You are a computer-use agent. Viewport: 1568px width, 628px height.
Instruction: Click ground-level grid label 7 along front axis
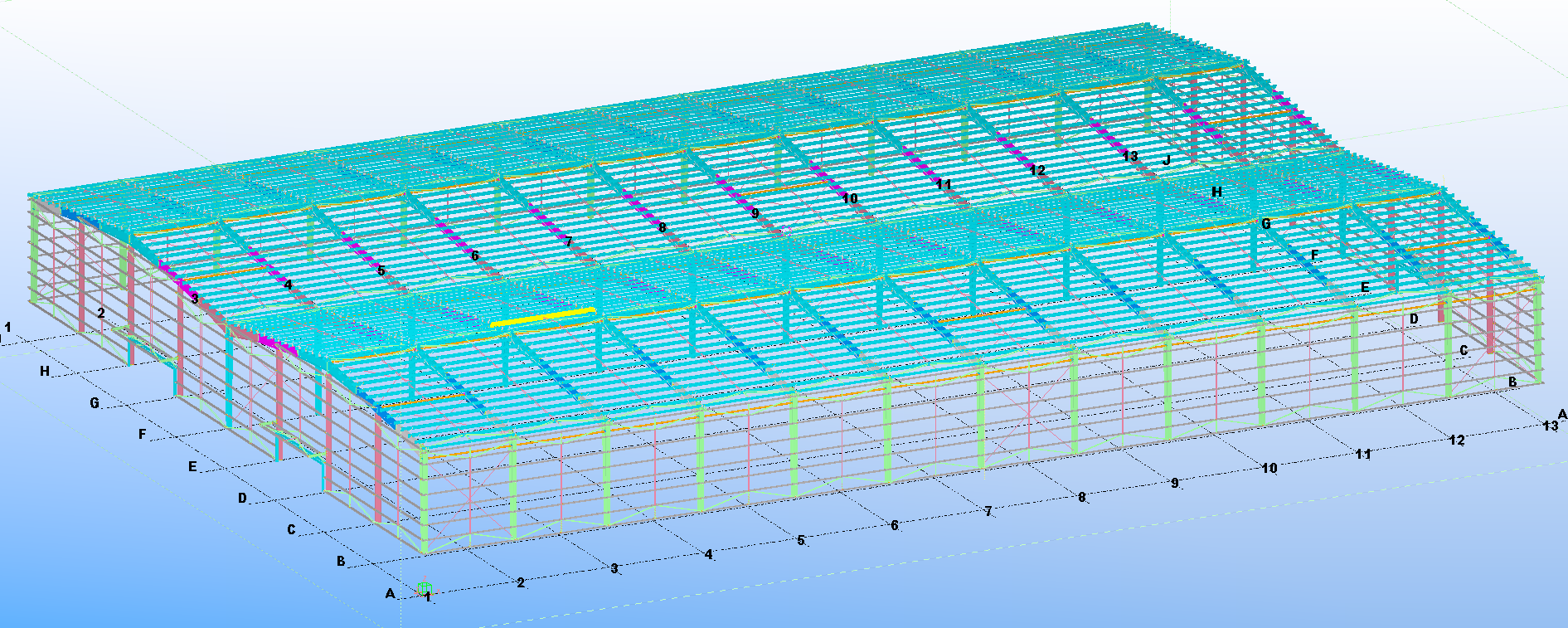click(988, 511)
